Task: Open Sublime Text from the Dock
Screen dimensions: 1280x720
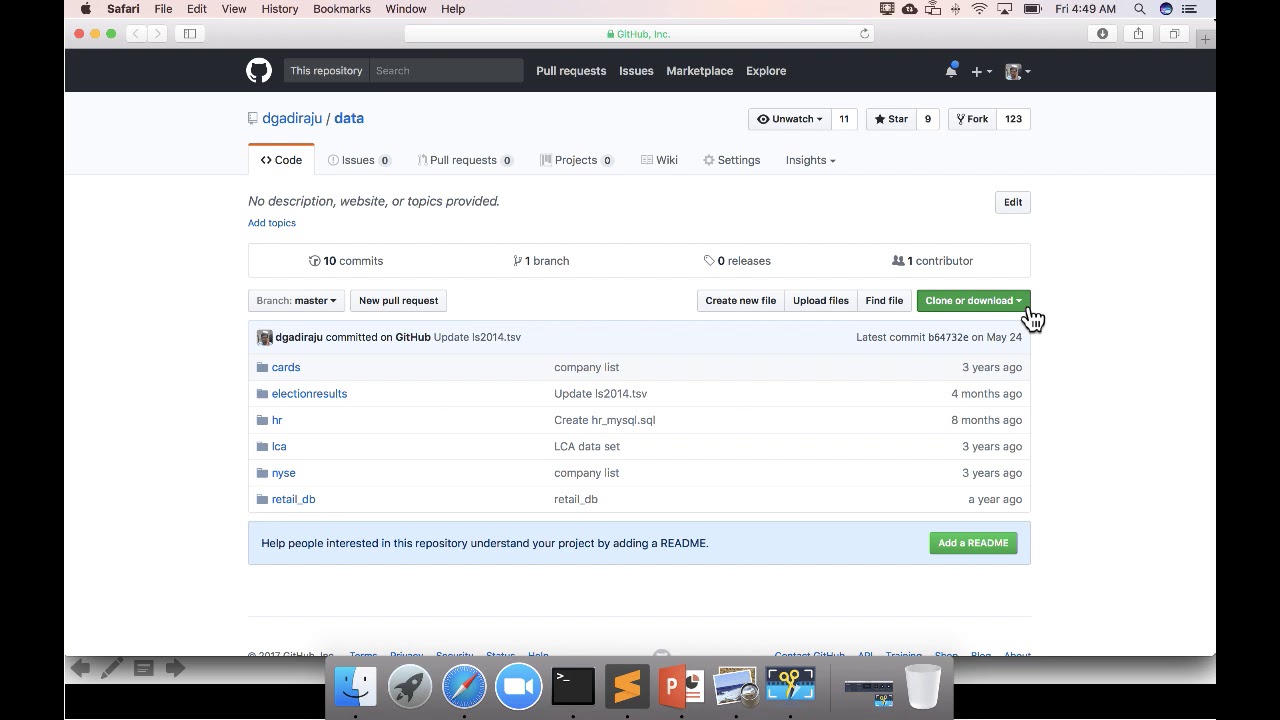Action: click(x=627, y=687)
